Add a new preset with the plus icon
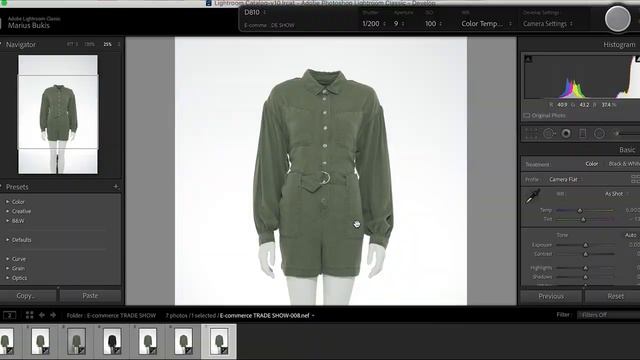Screen dimensions: 640x360 (116, 187)
